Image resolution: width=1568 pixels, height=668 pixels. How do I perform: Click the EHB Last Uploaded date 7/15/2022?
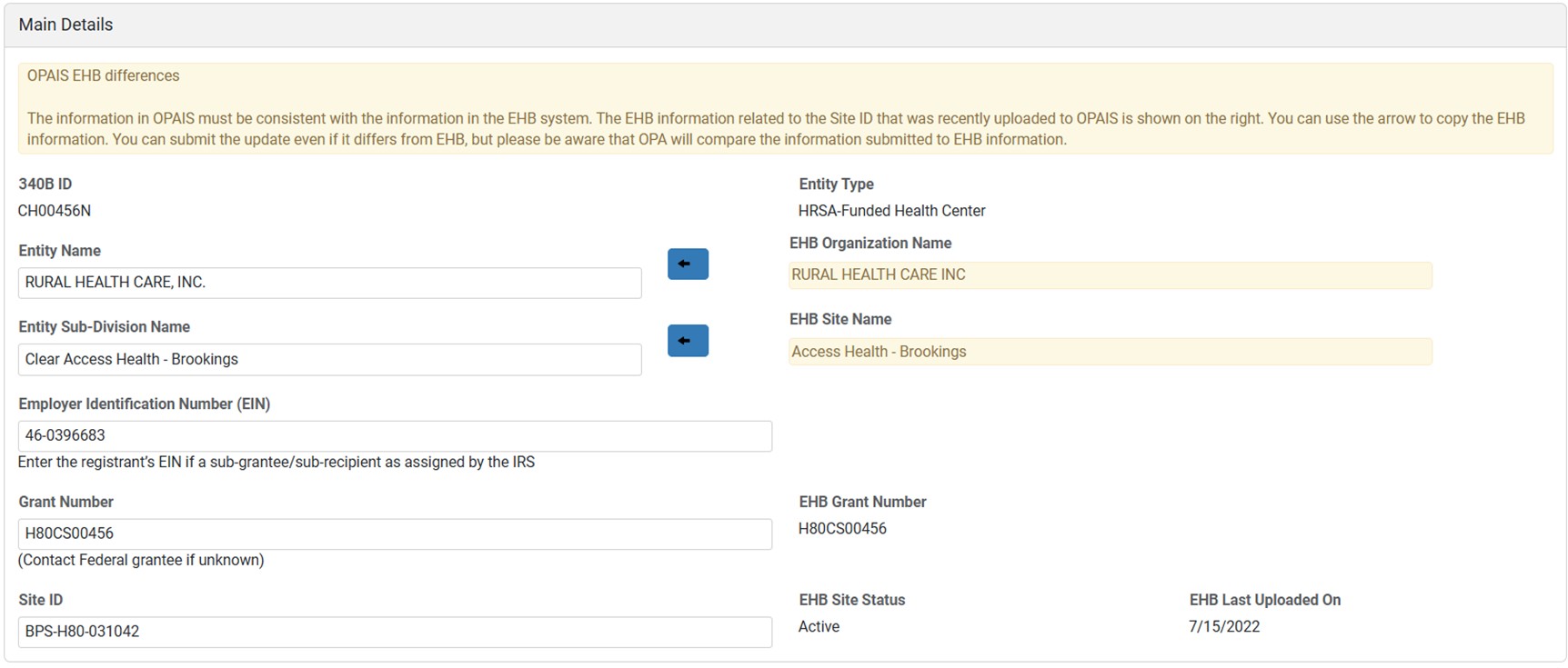(1224, 627)
